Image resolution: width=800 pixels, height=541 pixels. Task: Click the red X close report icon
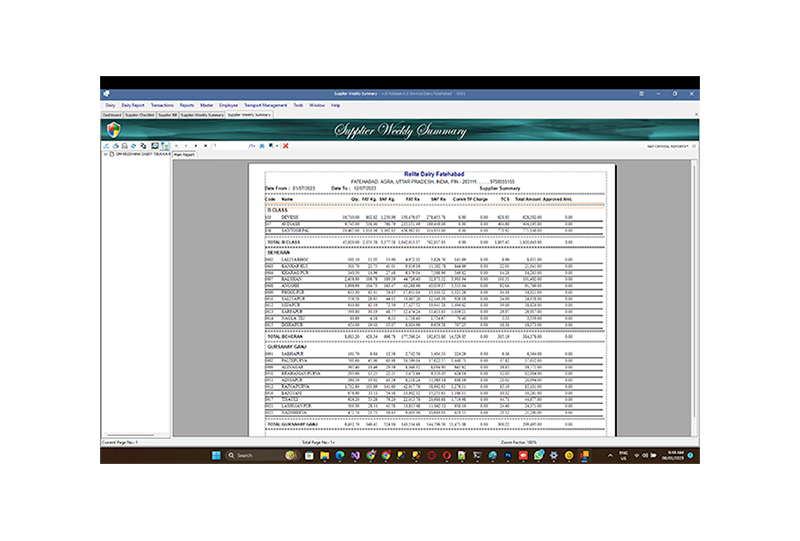(x=286, y=146)
